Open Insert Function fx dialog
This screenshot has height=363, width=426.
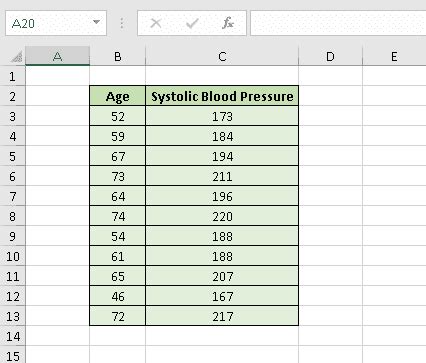pos(228,23)
